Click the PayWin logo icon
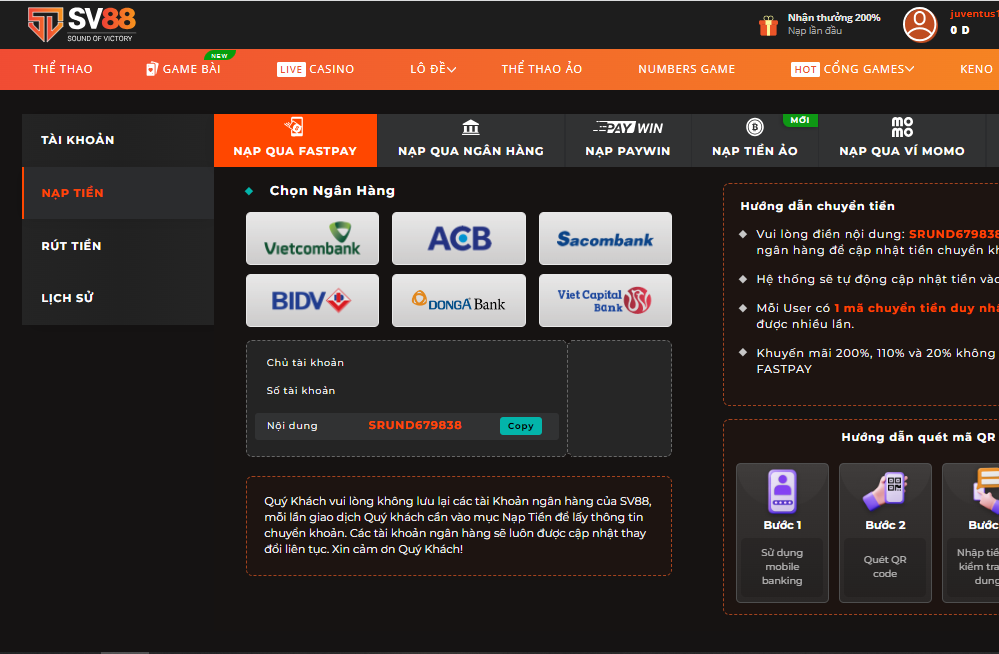The width and height of the screenshot is (999, 654). click(x=628, y=127)
